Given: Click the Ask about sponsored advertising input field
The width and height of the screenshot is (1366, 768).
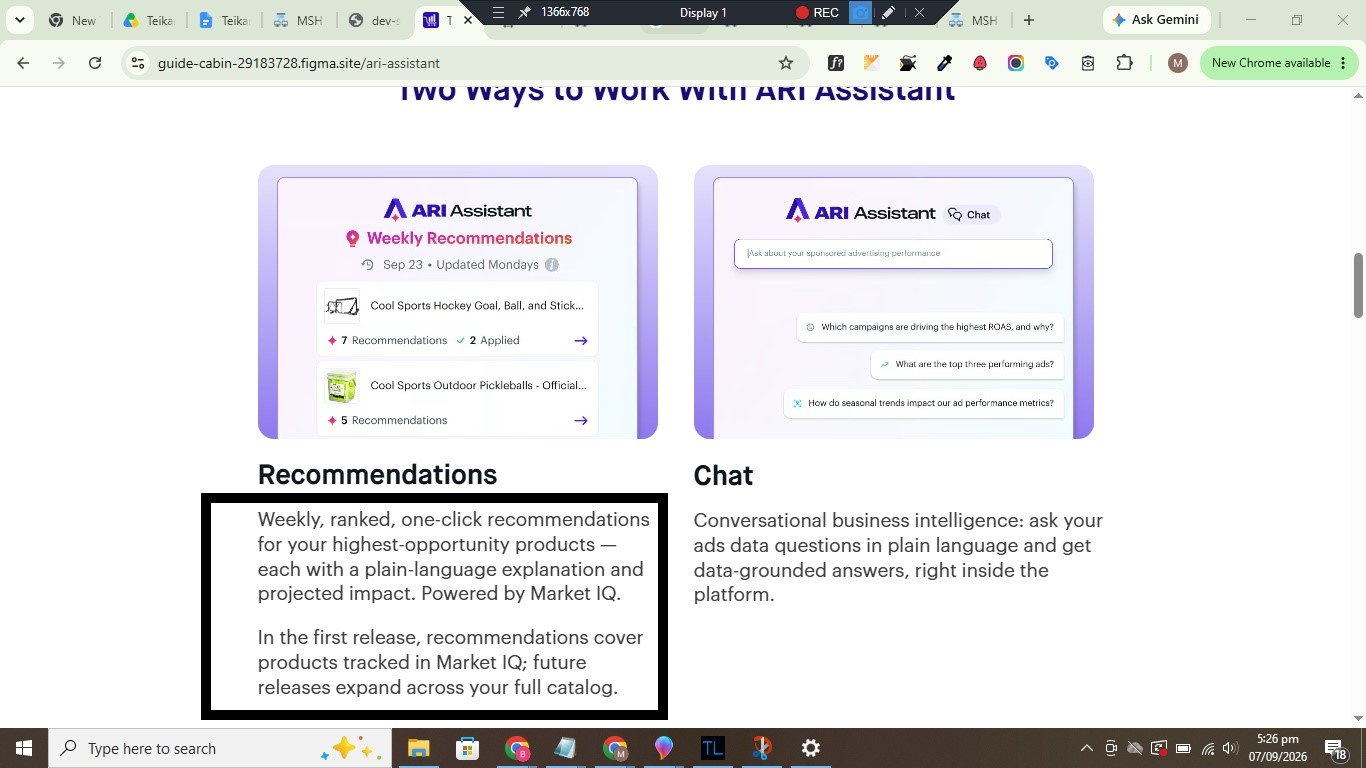Looking at the screenshot, I should point(893,254).
